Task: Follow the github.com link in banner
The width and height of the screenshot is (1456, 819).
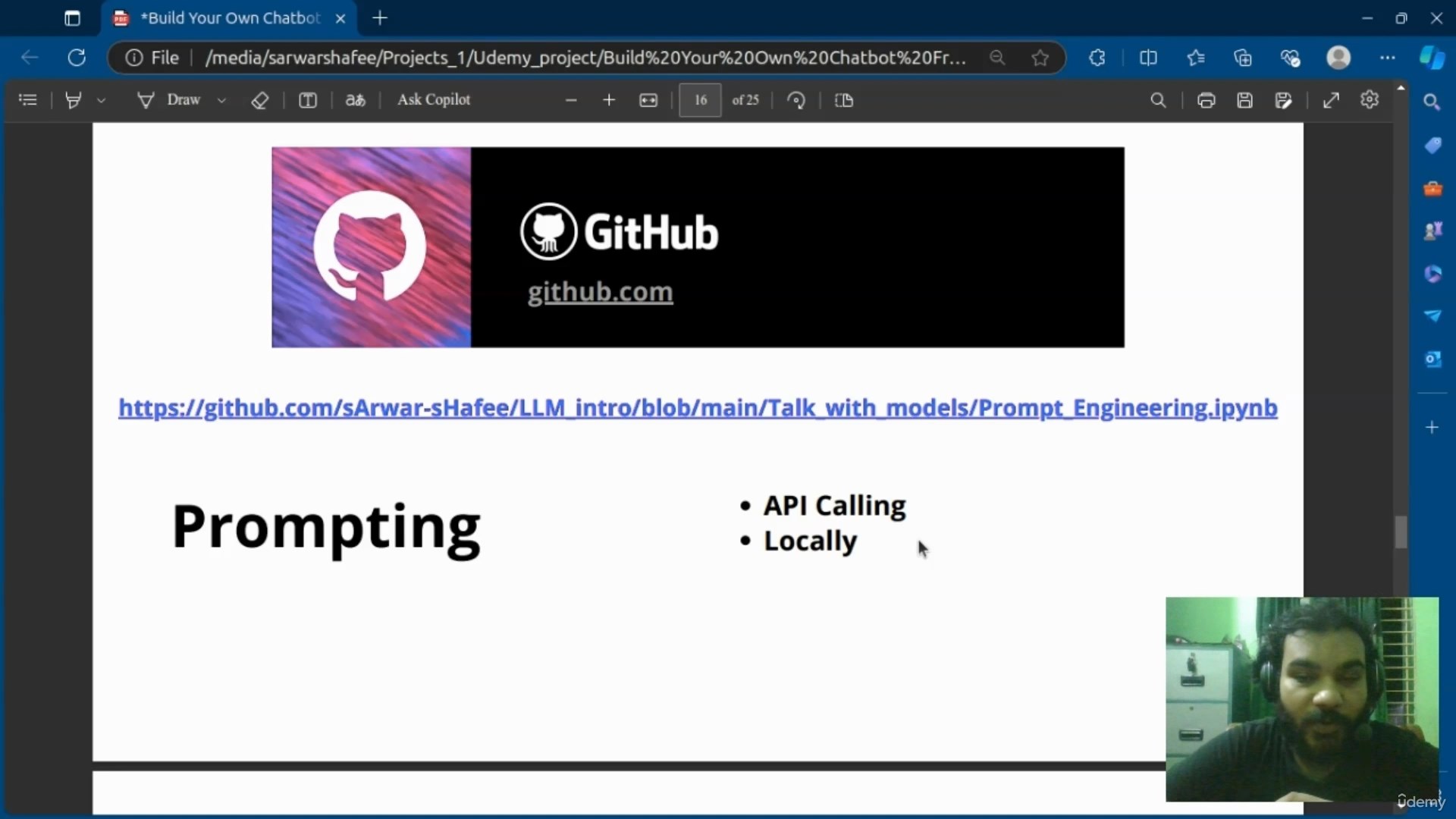Action: [x=600, y=292]
